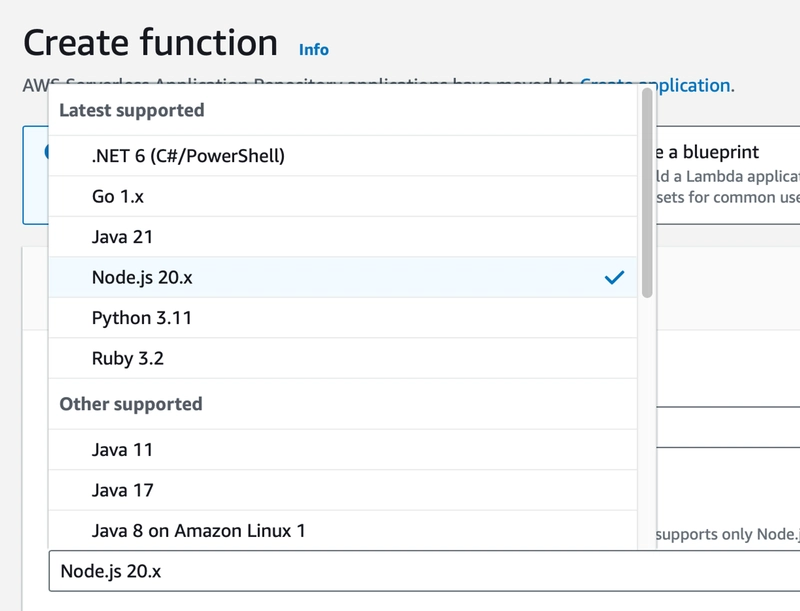Click the runtime list scrollbar thumb
The image size is (800, 611).
(x=647, y=193)
